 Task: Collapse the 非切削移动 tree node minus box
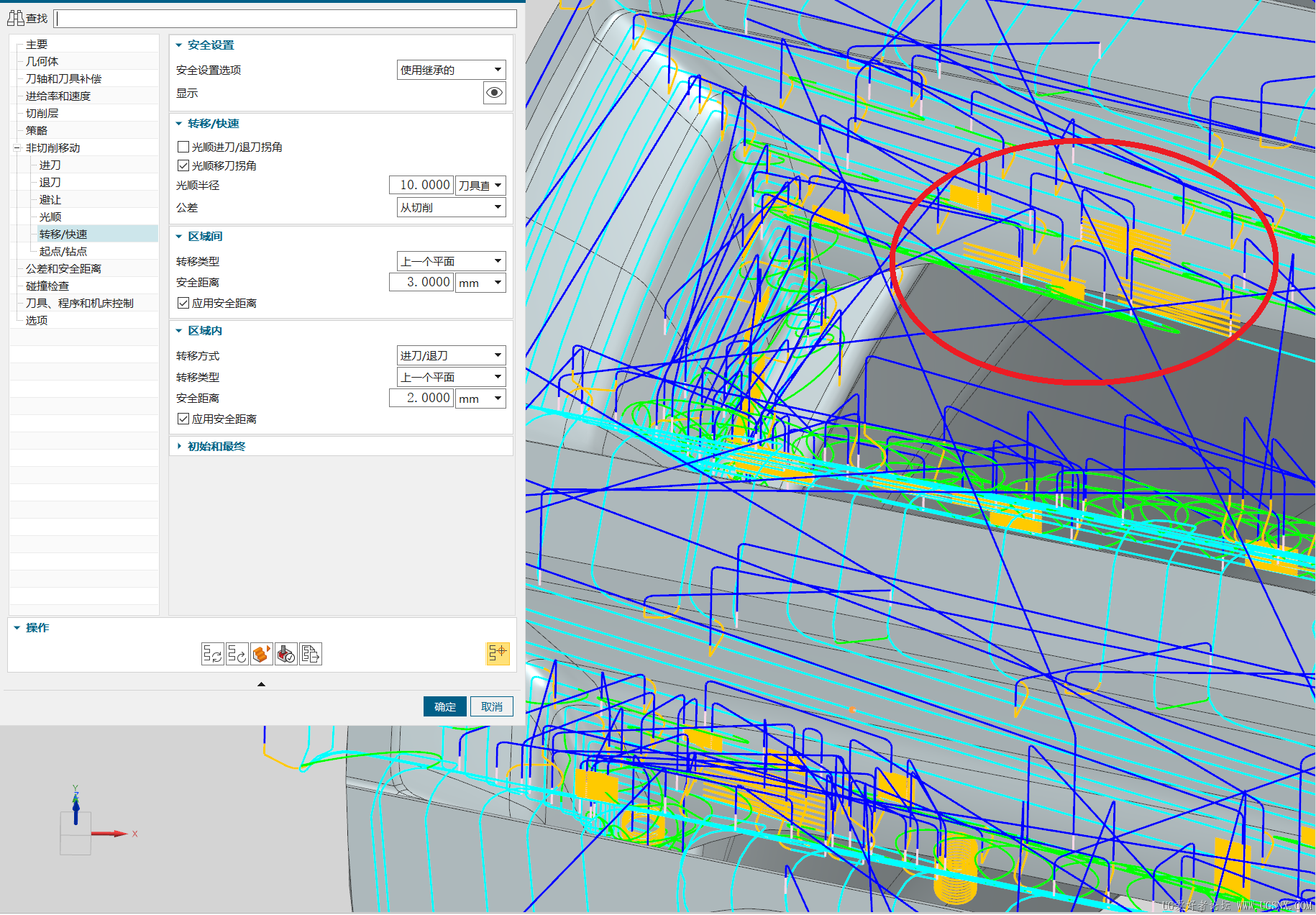pyautogui.click(x=17, y=148)
